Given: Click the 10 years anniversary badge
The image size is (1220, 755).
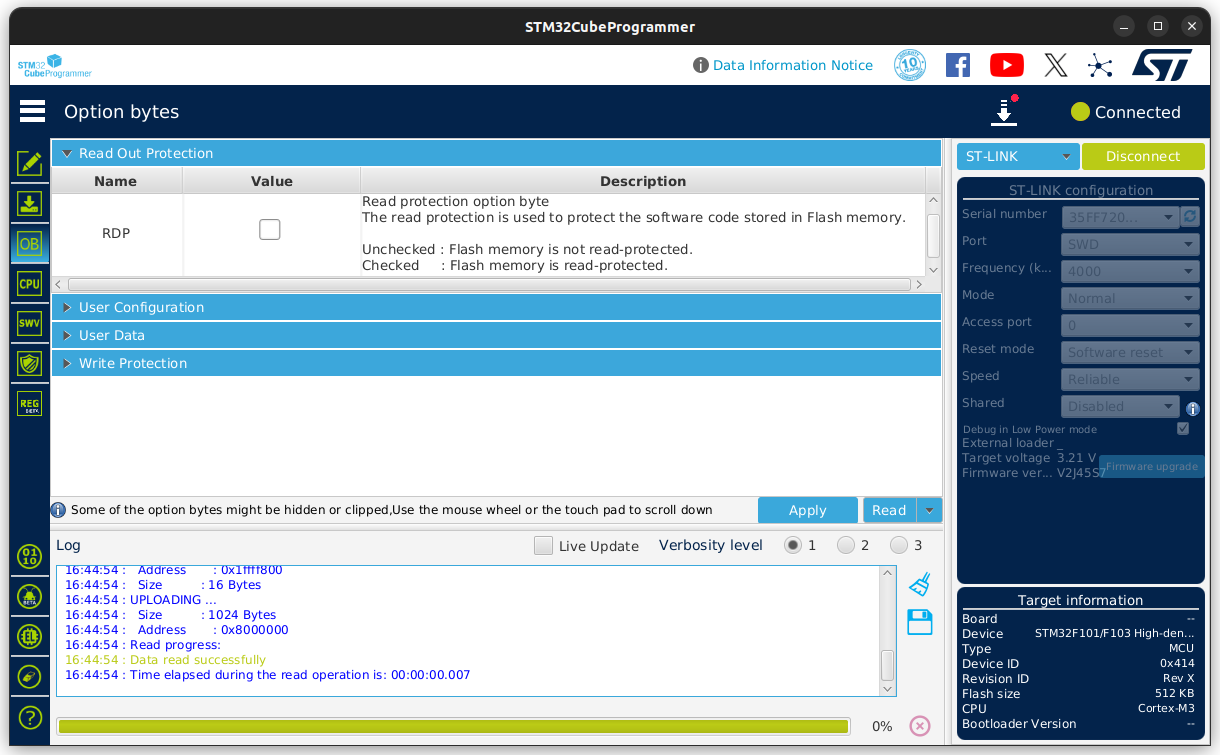Looking at the screenshot, I should coord(910,65).
